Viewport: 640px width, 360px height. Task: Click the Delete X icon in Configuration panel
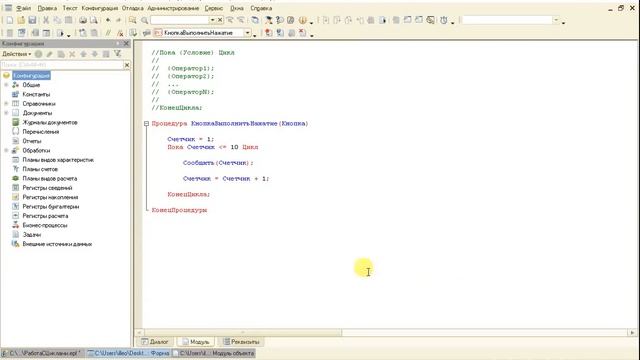coord(72,54)
